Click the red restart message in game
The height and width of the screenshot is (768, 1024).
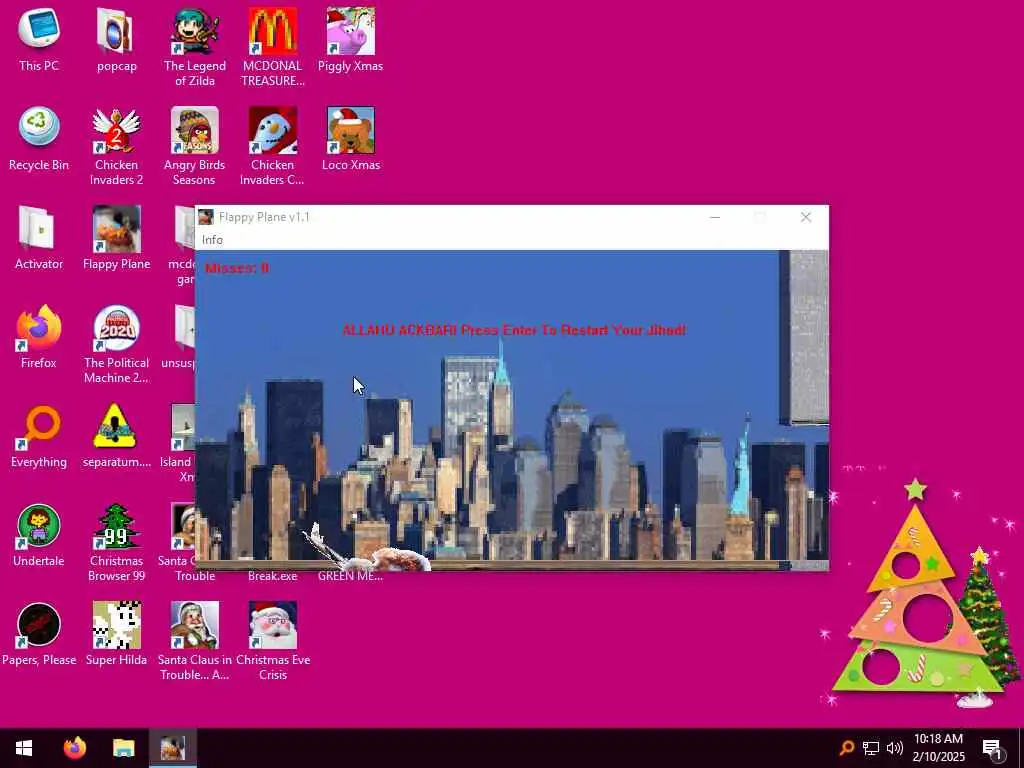click(514, 330)
